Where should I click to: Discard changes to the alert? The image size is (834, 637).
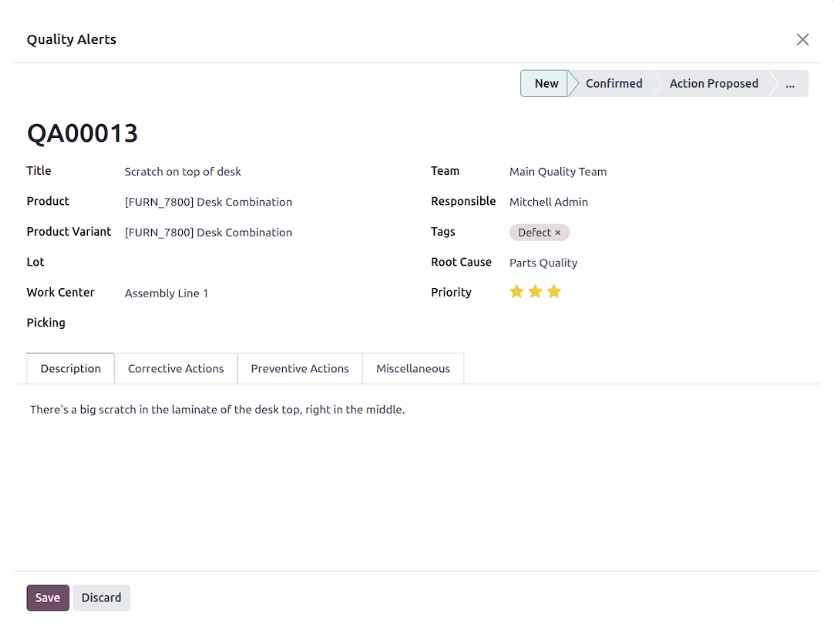click(x=101, y=598)
